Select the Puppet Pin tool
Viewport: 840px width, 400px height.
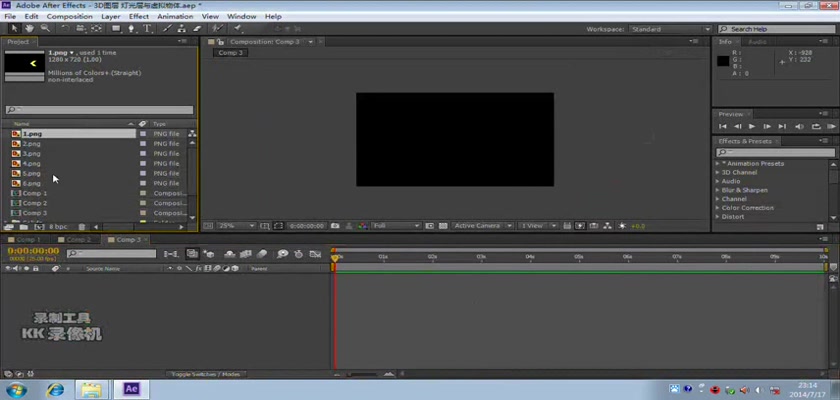[237, 28]
